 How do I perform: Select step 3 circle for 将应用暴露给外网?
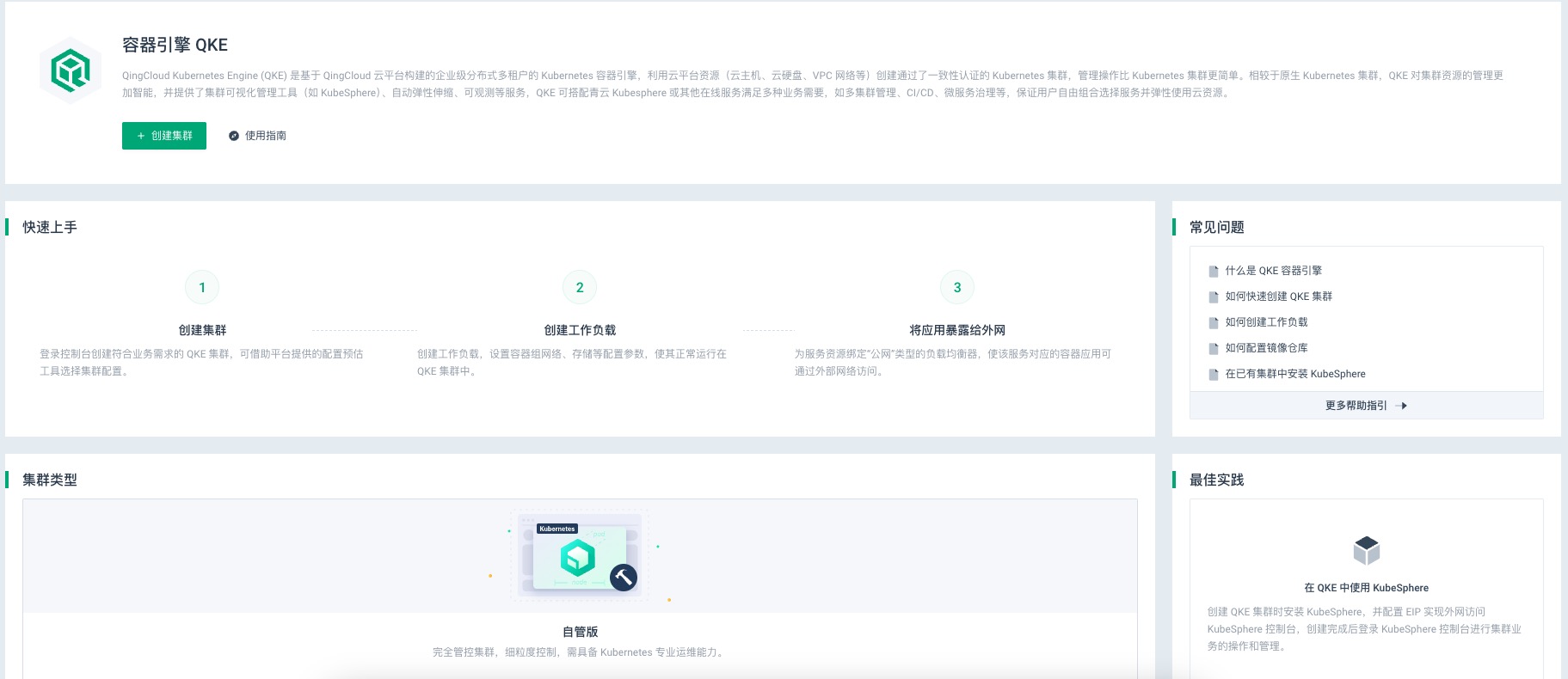(957, 287)
